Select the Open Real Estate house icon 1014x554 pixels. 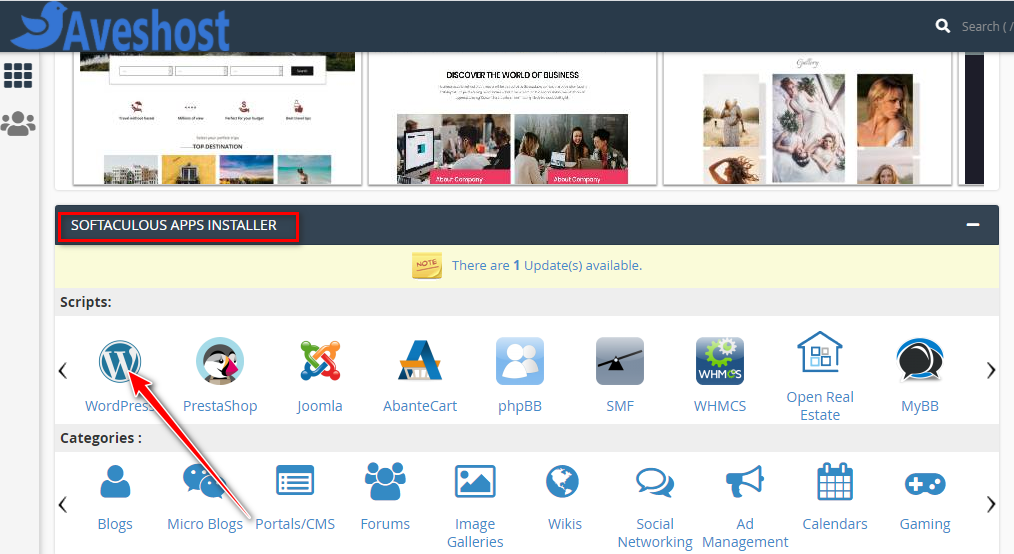(x=820, y=352)
